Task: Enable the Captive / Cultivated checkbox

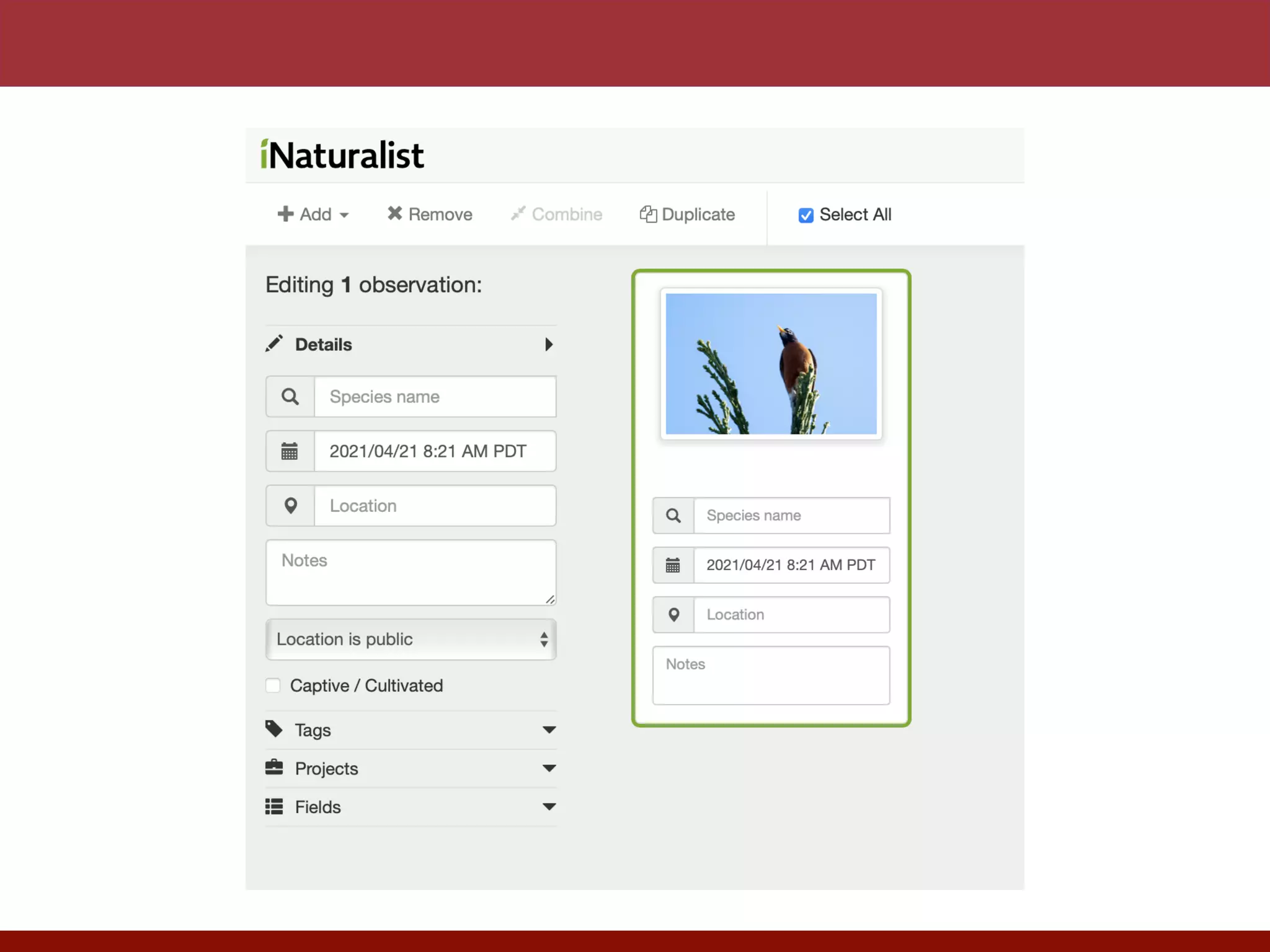Action: point(273,685)
